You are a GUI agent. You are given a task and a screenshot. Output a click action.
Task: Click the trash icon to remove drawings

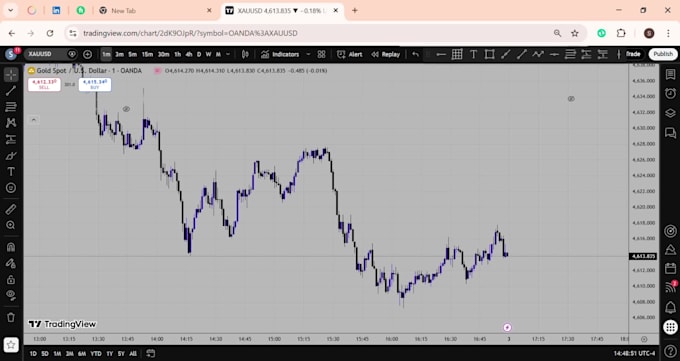click(11, 317)
